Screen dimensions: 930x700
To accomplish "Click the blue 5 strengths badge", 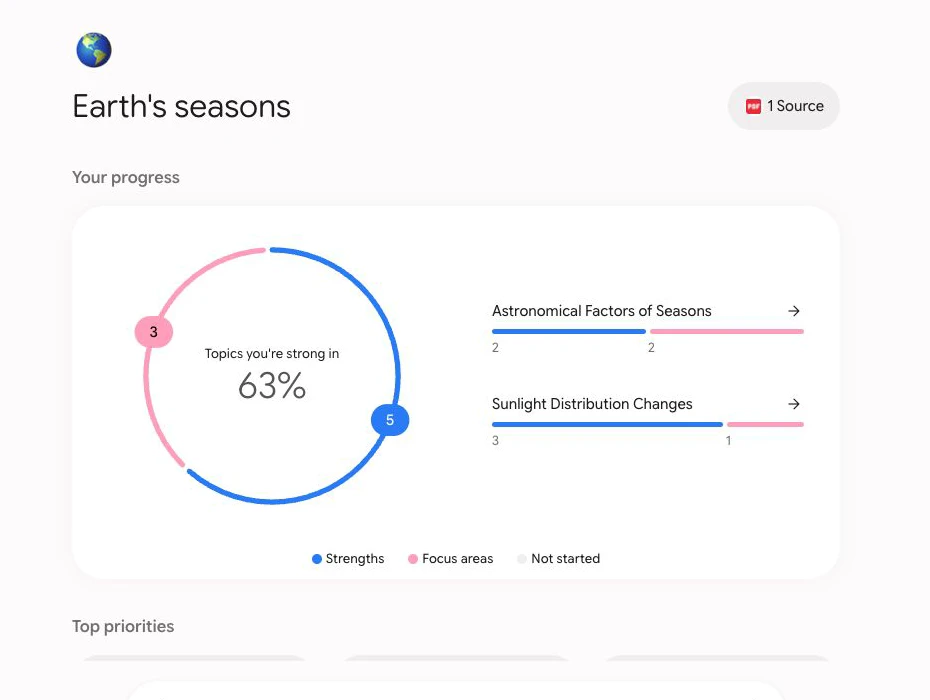I will pos(390,420).
